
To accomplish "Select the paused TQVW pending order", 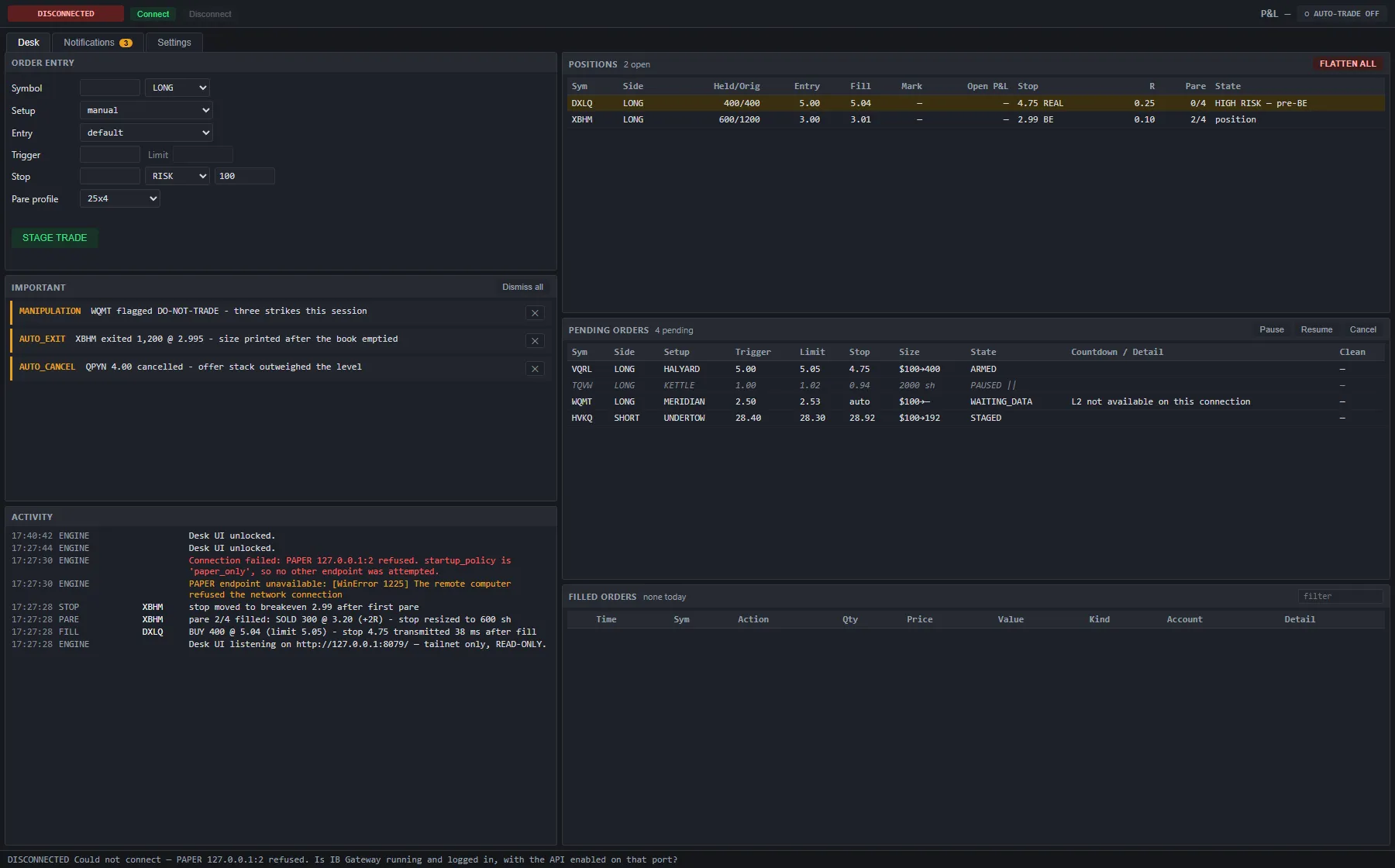I will [x=976, y=385].
